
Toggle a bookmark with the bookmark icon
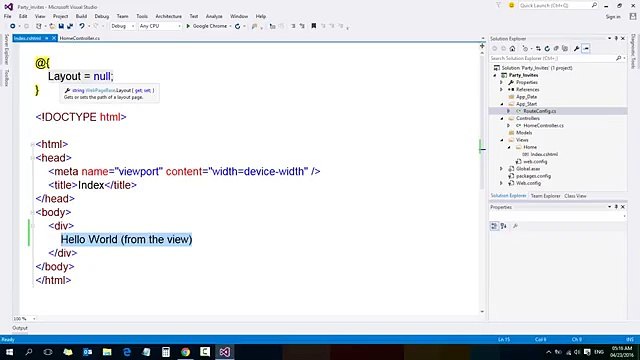click(x=313, y=26)
